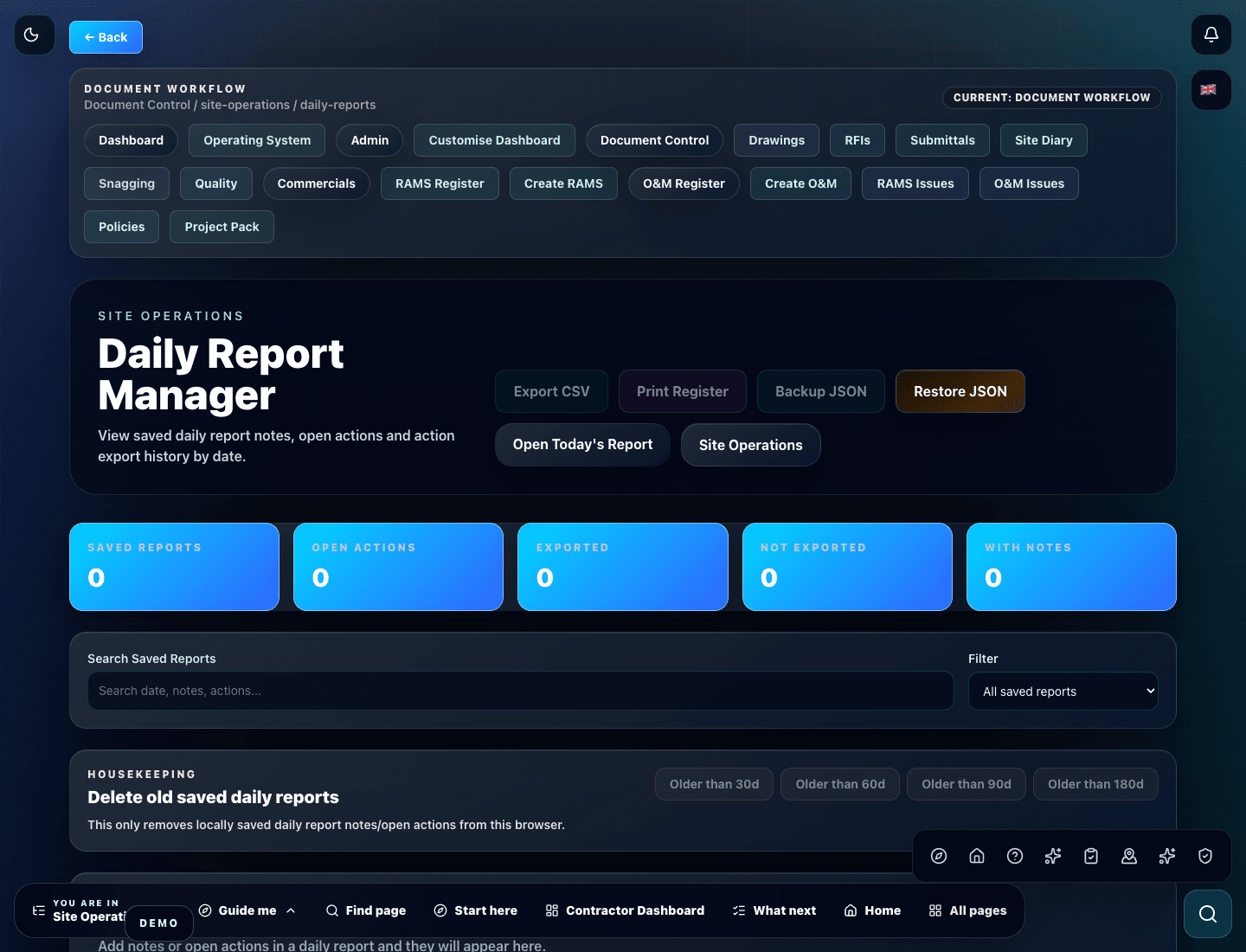Click Restore JSON
Viewport: 1246px width, 952px height.
(x=960, y=391)
